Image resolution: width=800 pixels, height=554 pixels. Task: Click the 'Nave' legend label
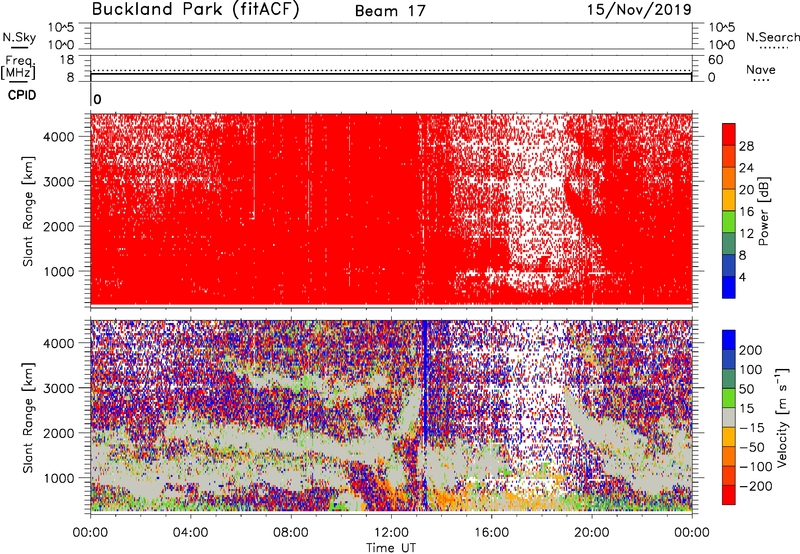761,69
